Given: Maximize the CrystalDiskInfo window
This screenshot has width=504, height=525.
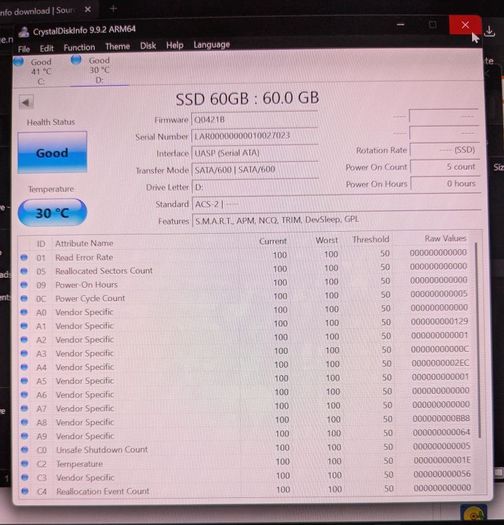Looking at the screenshot, I should coord(433,25).
